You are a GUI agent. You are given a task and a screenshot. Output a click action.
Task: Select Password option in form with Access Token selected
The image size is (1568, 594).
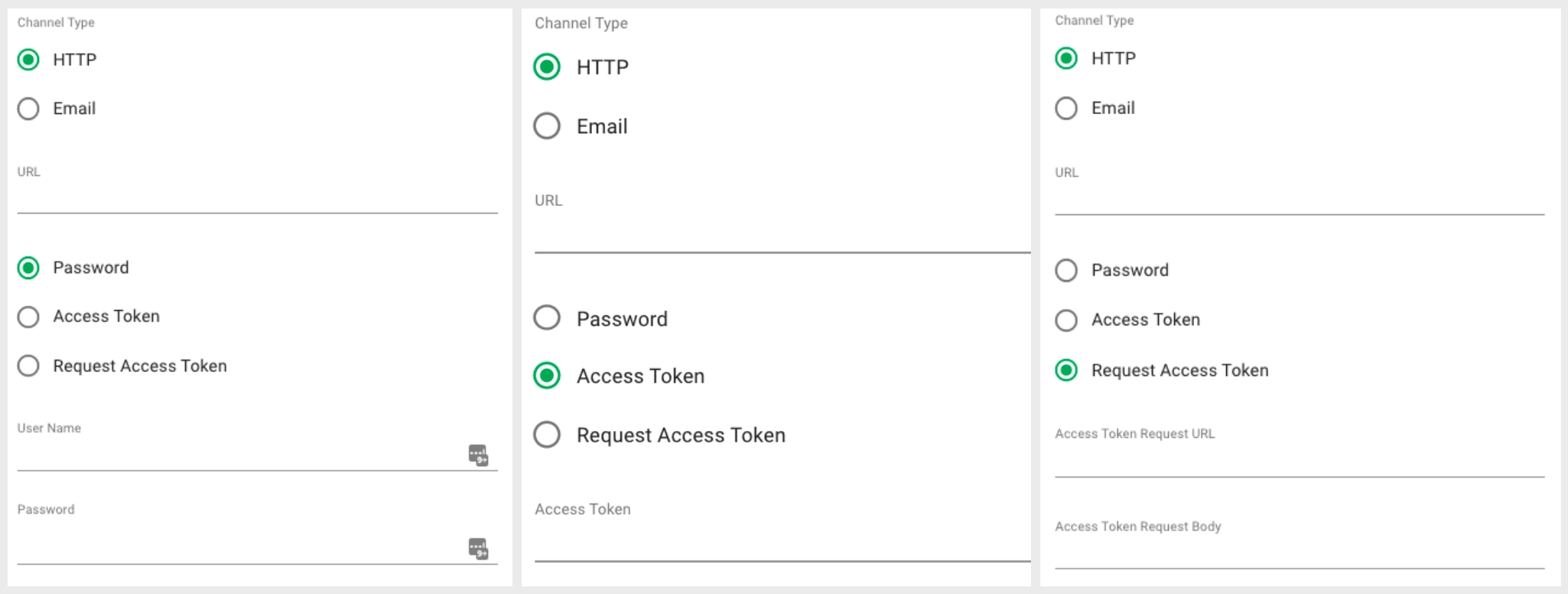(547, 318)
